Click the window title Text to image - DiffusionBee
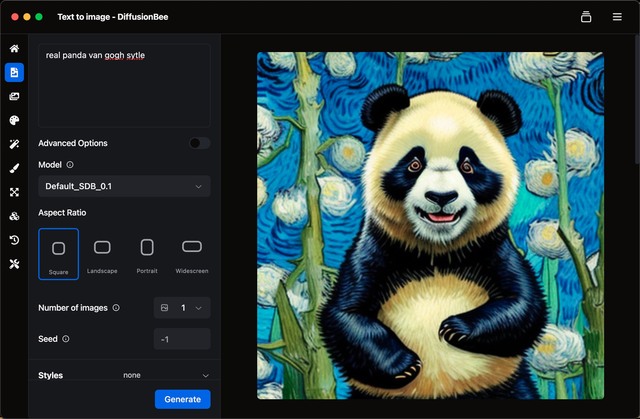 tap(113, 17)
